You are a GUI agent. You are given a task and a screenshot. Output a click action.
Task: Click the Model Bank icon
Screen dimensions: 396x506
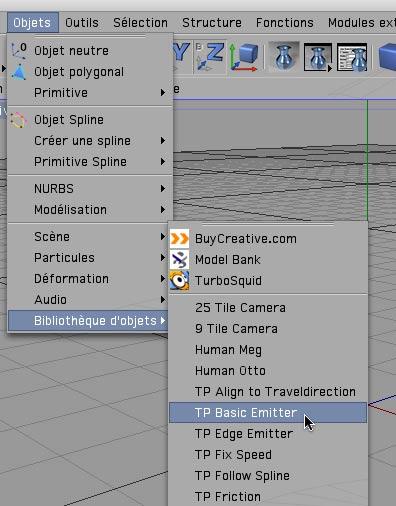click(x=179, y=260)
